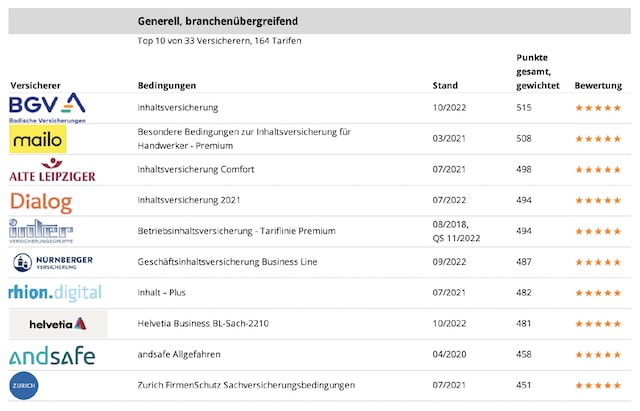Click the Generell, branchenübergreifend heading

(x=217, y=21)
